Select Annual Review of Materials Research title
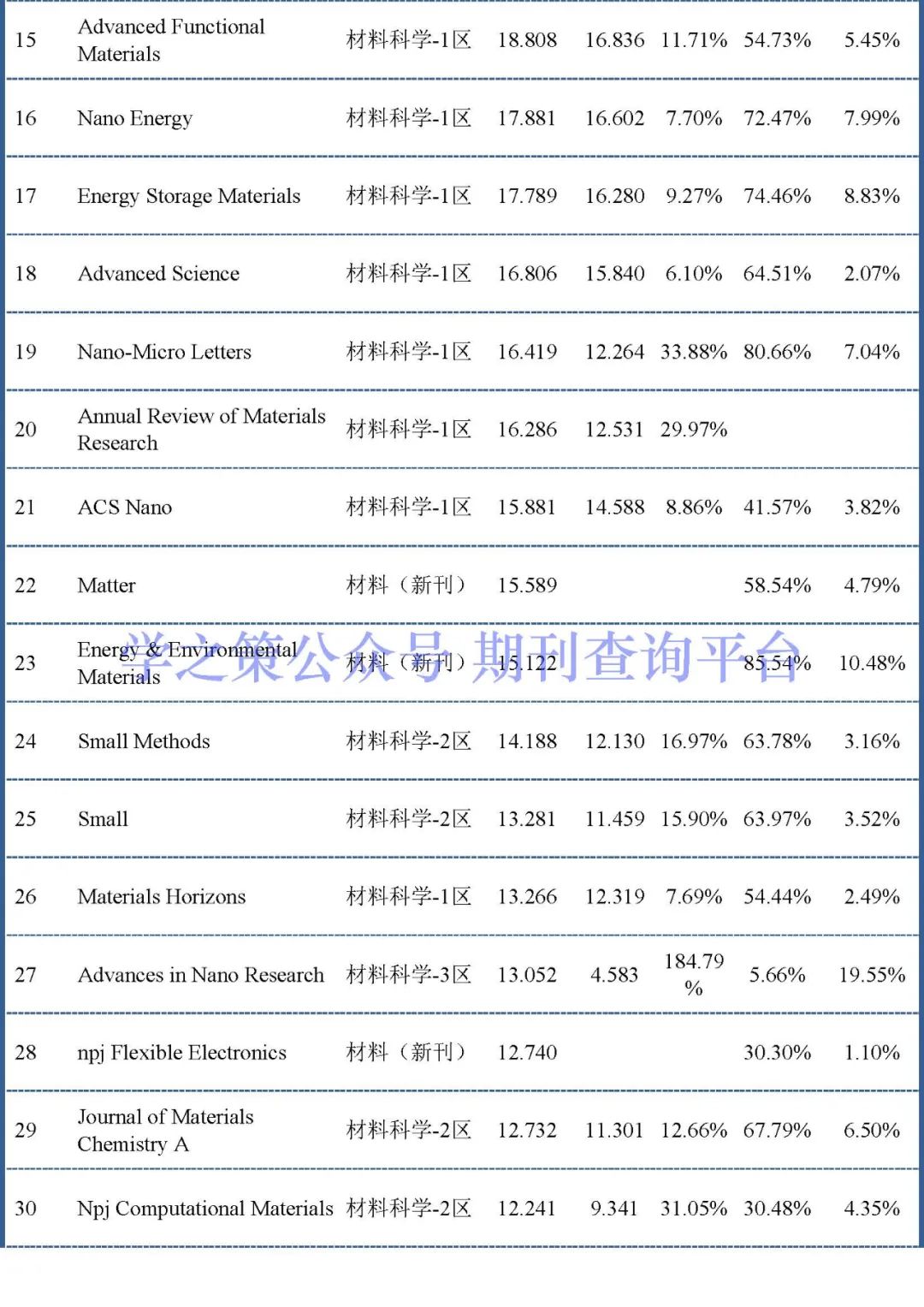924x1307 pixels. coord(201,429)
